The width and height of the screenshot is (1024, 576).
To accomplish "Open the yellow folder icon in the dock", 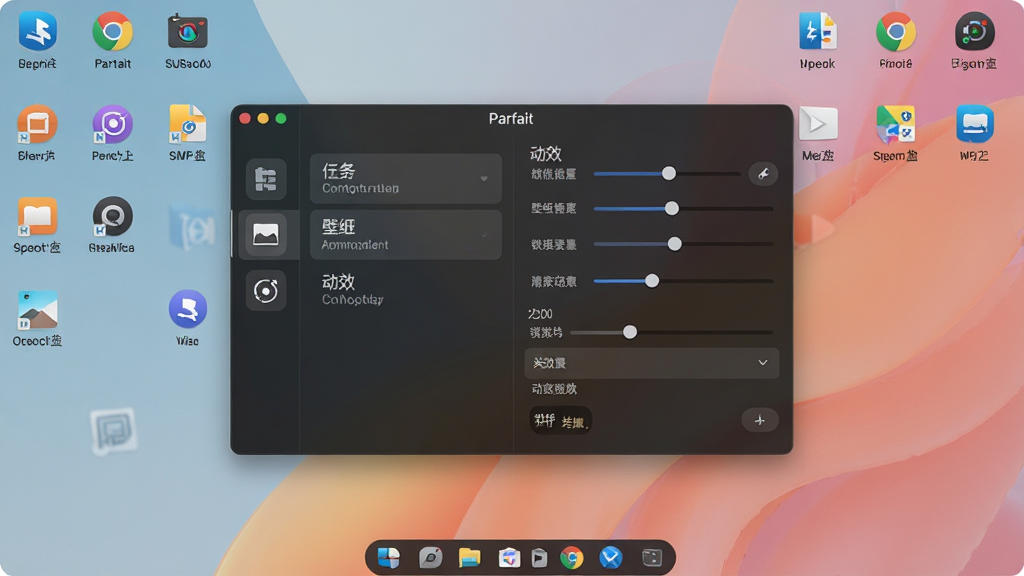I will (x=470, y=558).
